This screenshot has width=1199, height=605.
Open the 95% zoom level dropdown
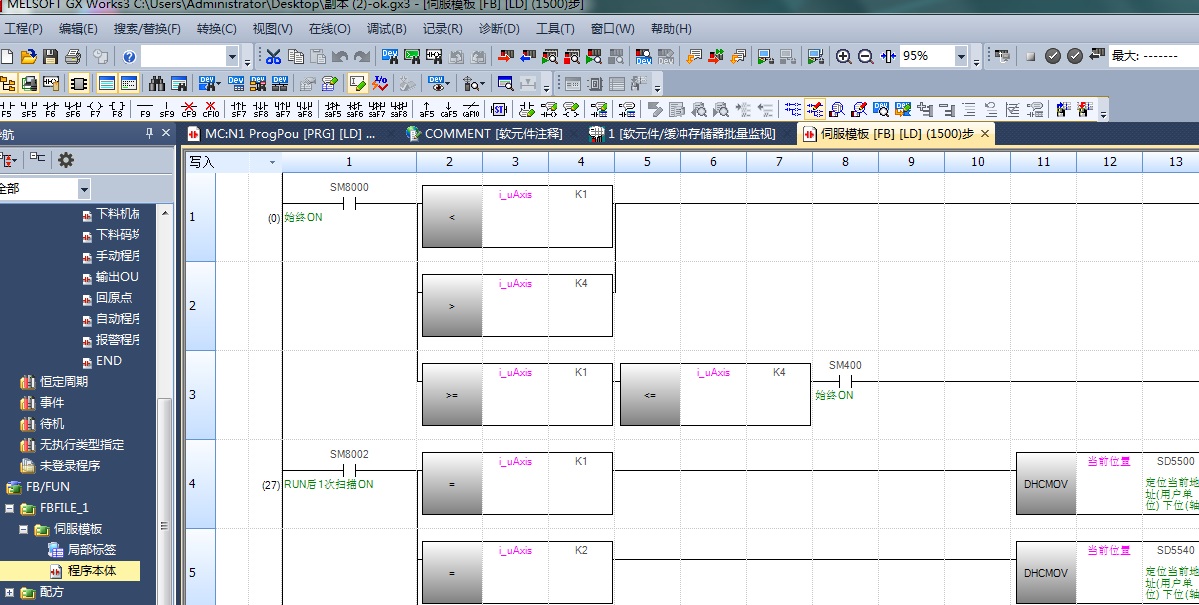pos(975,57)
